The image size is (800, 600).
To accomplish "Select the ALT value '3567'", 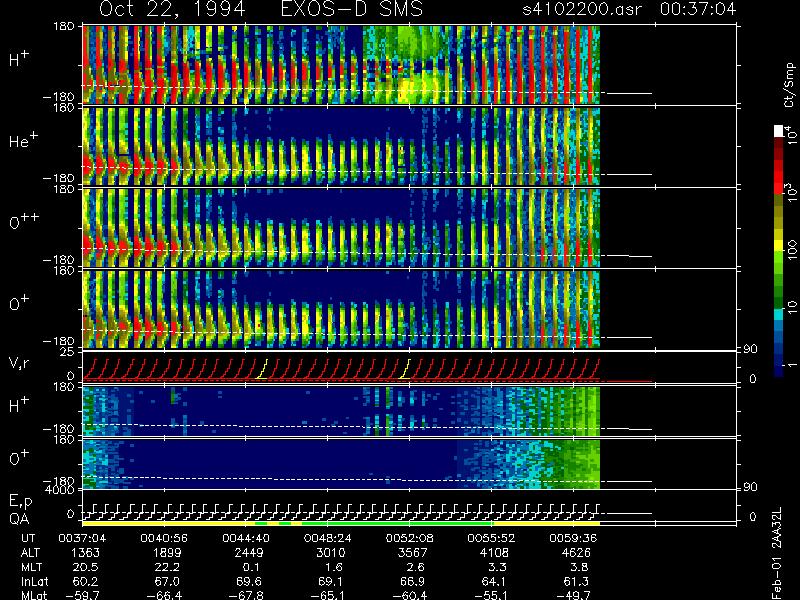I will (x=412, y=553).
